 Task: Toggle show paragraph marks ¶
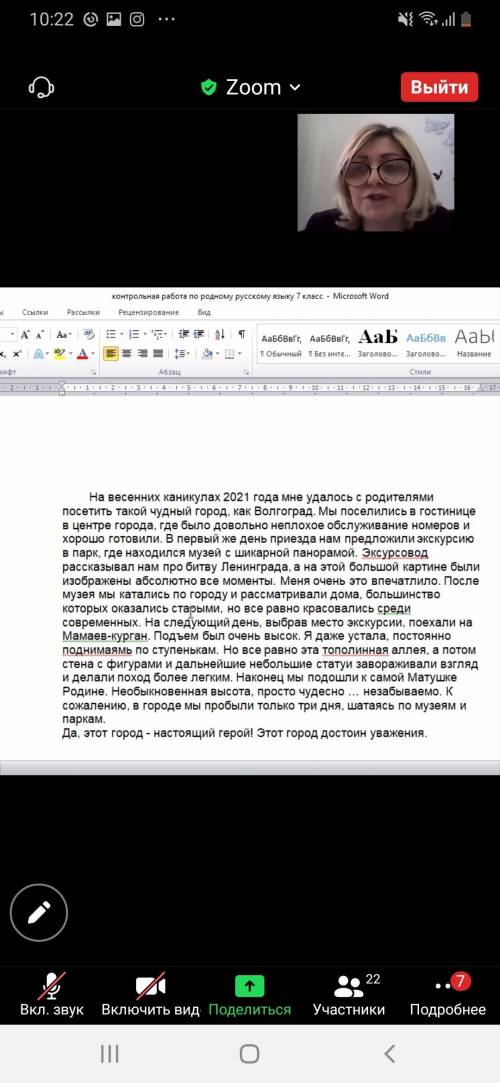pos(242,334)
